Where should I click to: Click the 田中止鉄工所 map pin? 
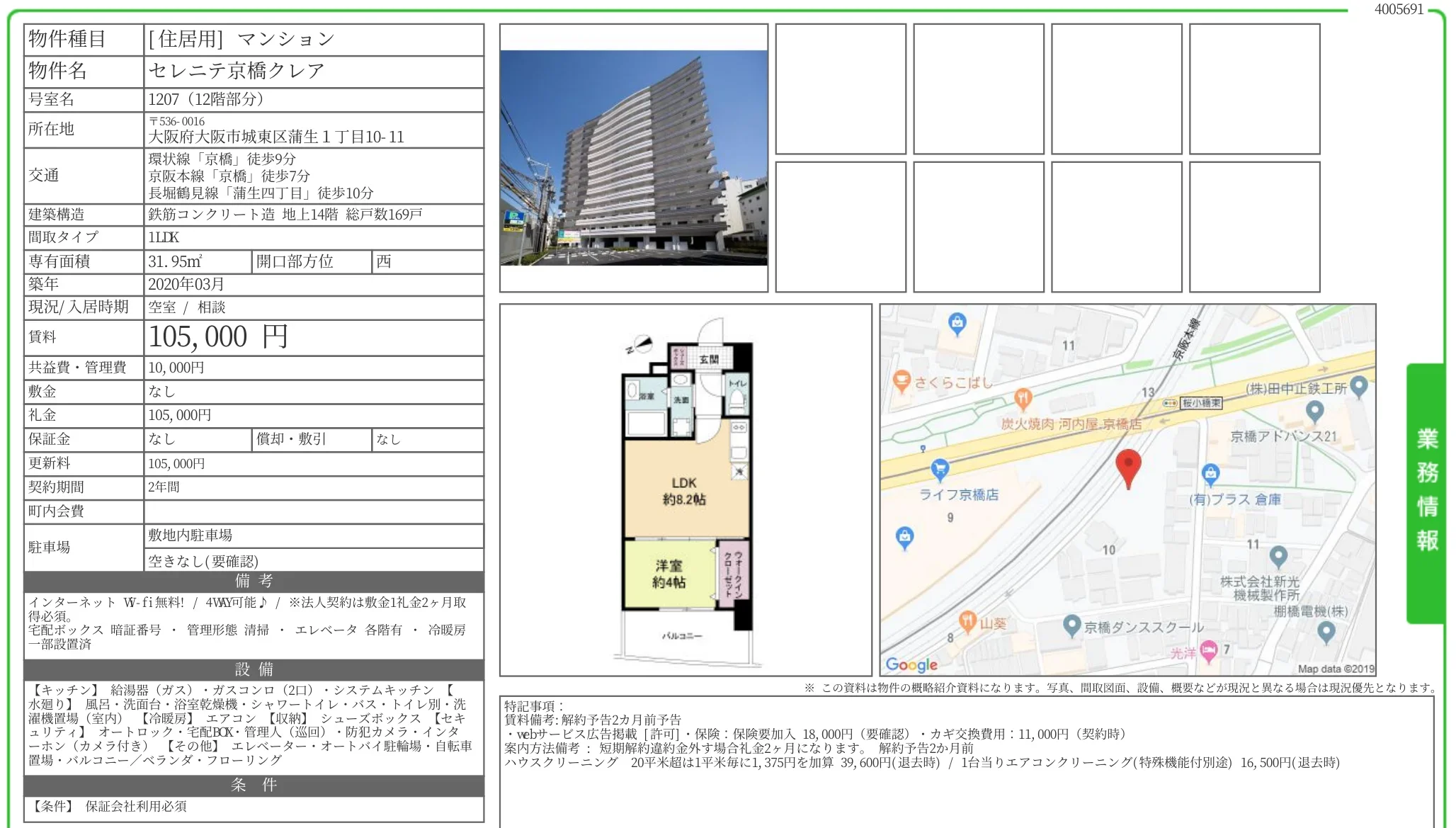tap(1358, 385)
